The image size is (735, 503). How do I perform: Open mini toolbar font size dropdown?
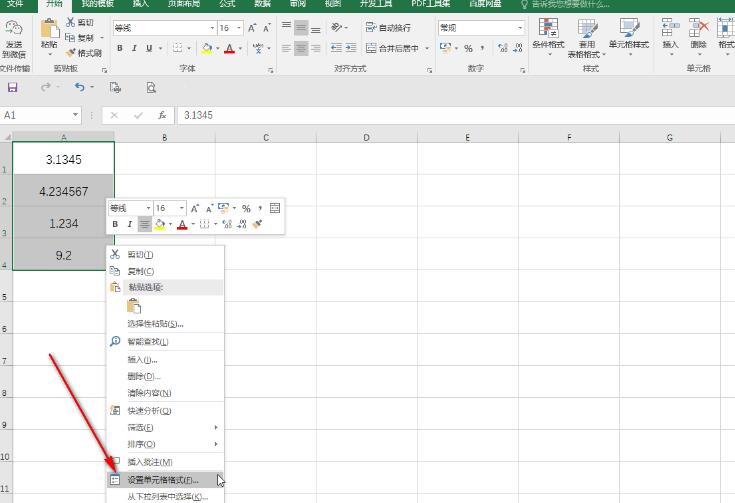181,208
